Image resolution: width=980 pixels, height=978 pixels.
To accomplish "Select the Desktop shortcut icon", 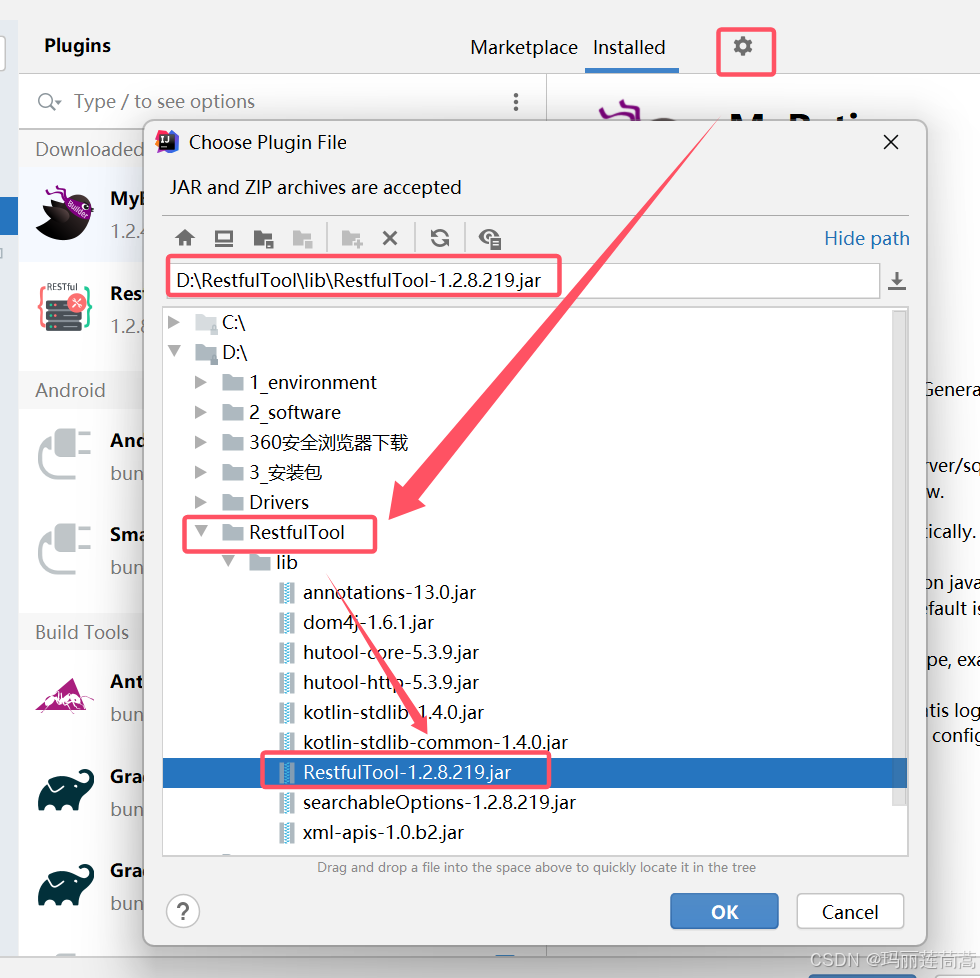I will pos(224,237).
